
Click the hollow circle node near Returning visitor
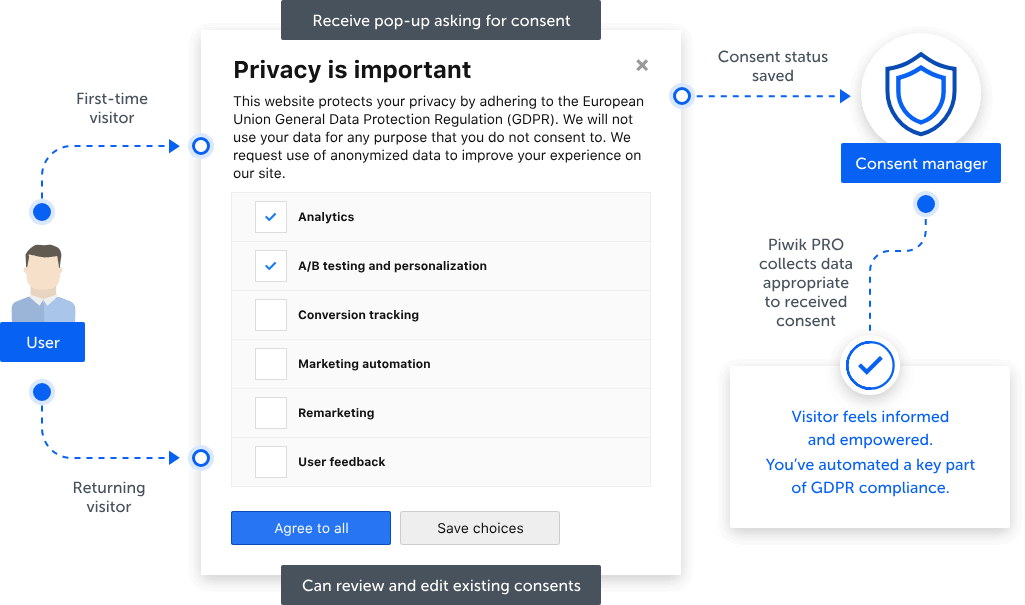pyautogui.click(x=201, y=458)
